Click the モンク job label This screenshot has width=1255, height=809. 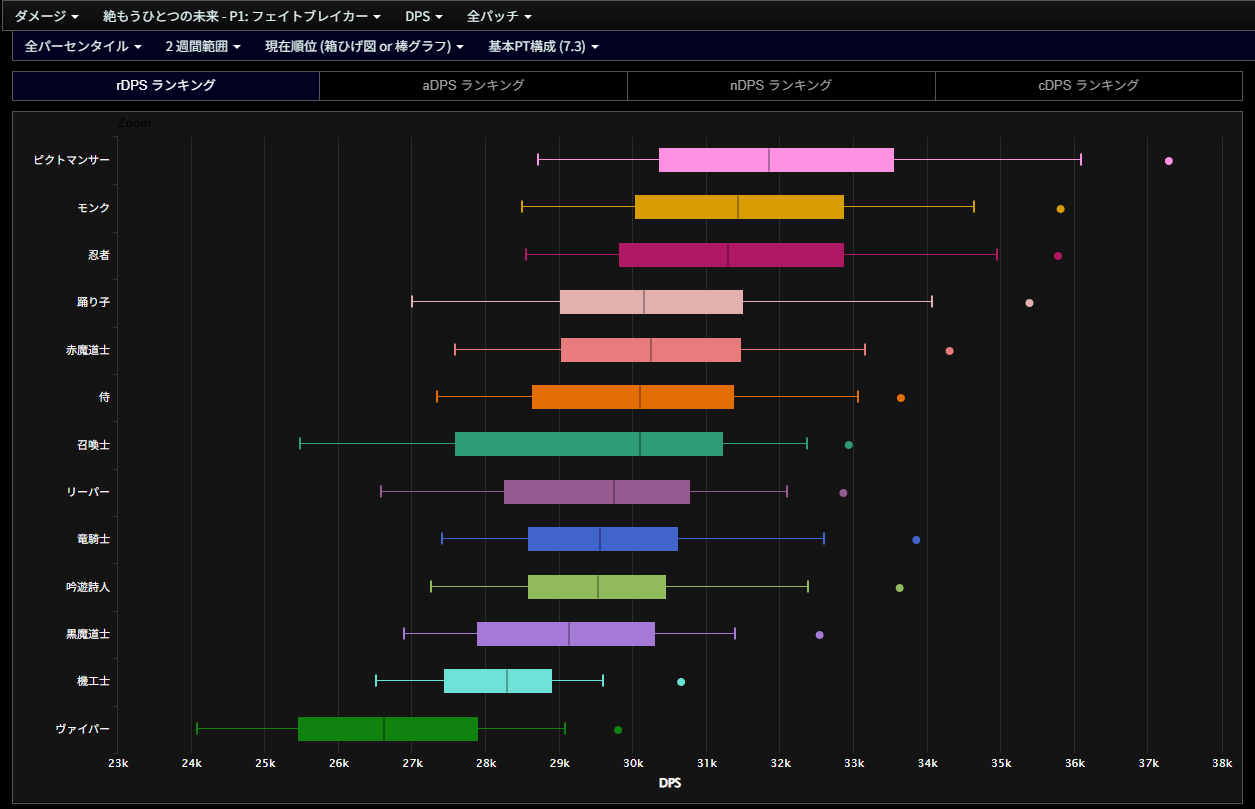(93, 208)
